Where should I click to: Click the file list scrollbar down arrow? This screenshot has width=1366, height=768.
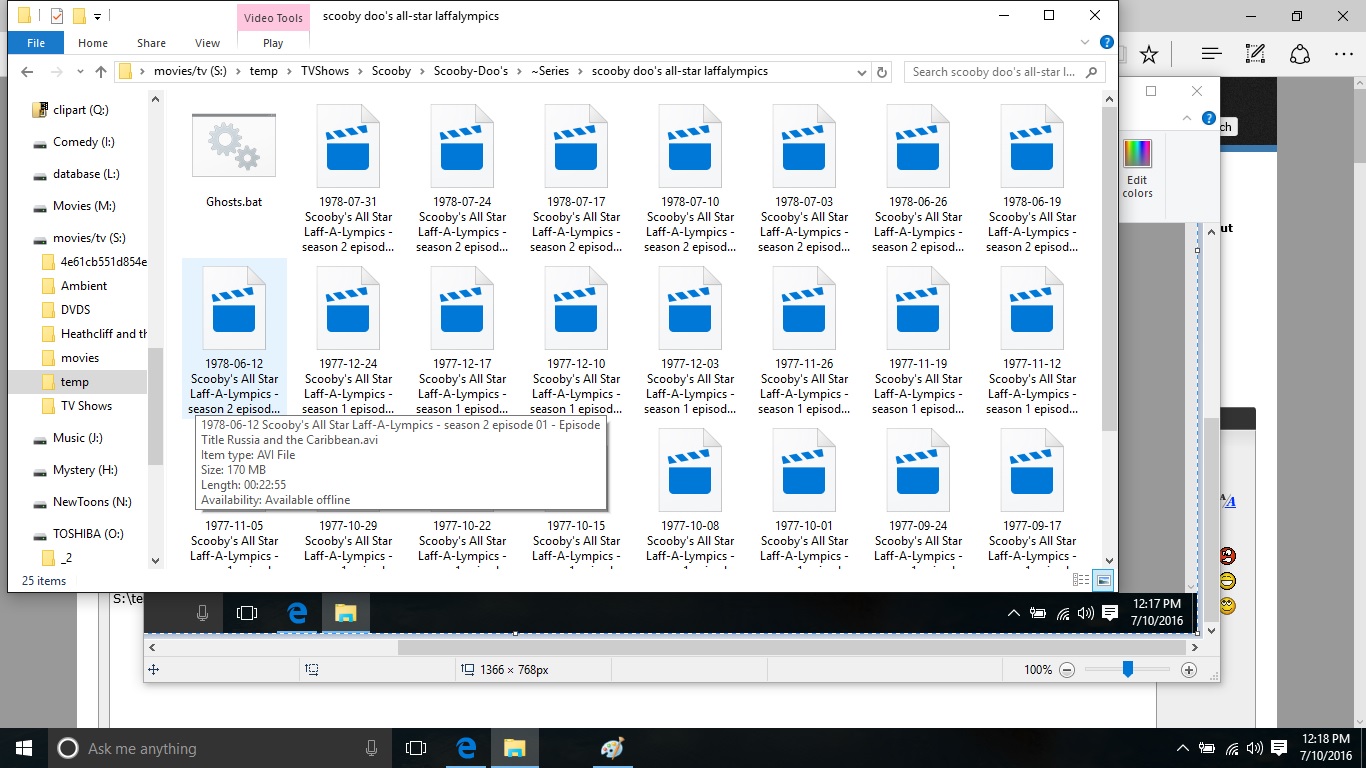click(x=1109, y=561)
